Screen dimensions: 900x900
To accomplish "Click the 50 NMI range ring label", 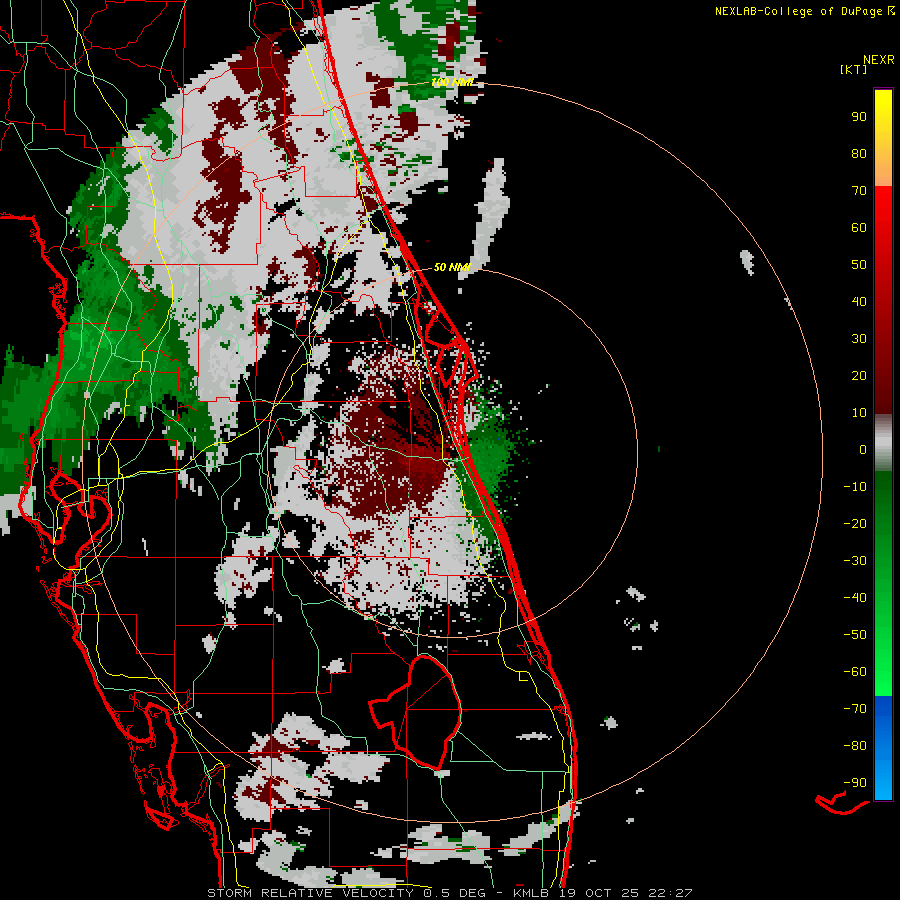I will (452, 267).
